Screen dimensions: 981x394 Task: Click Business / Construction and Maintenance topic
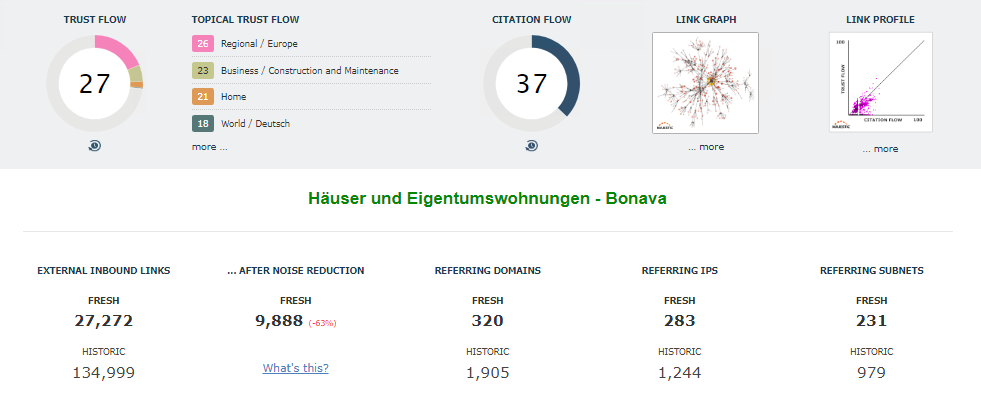(x=310, y=71)
